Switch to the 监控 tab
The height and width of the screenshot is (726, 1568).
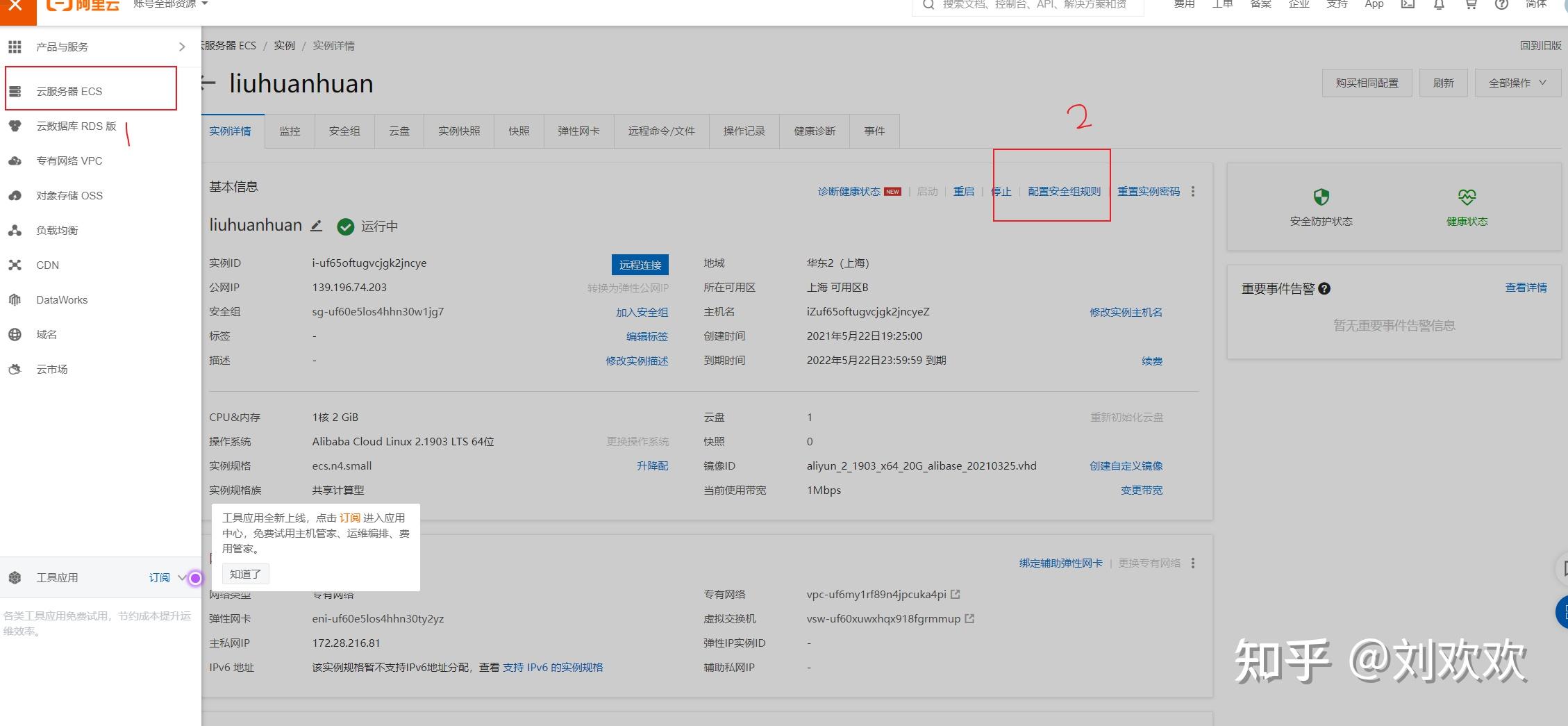point(290,131)
